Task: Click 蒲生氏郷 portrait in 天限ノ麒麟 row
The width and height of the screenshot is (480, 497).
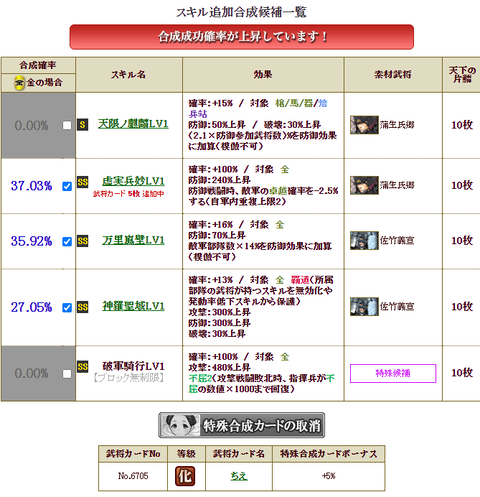Action: 364,125
